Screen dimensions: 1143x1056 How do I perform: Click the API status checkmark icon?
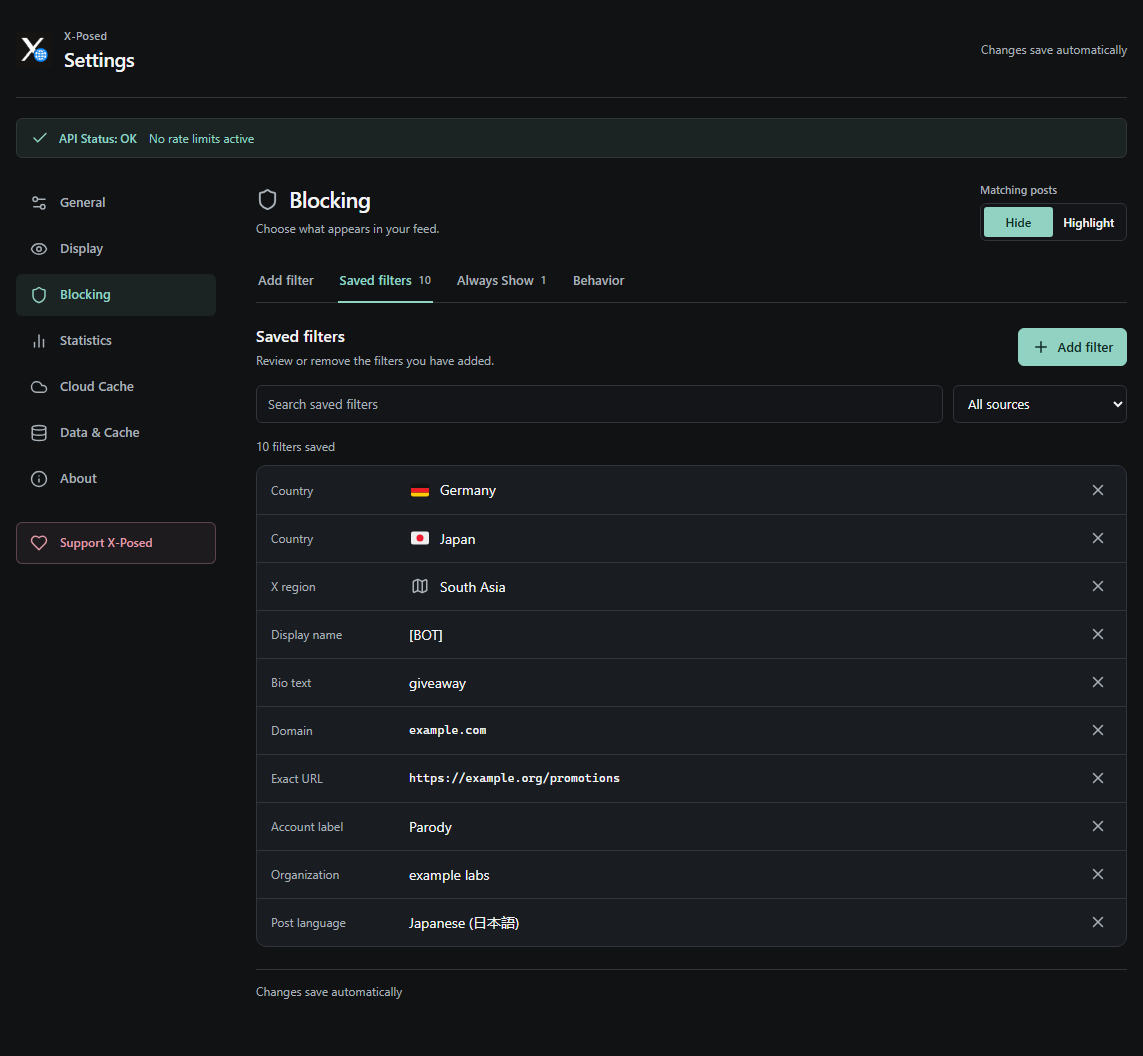[x=40, y=138]
